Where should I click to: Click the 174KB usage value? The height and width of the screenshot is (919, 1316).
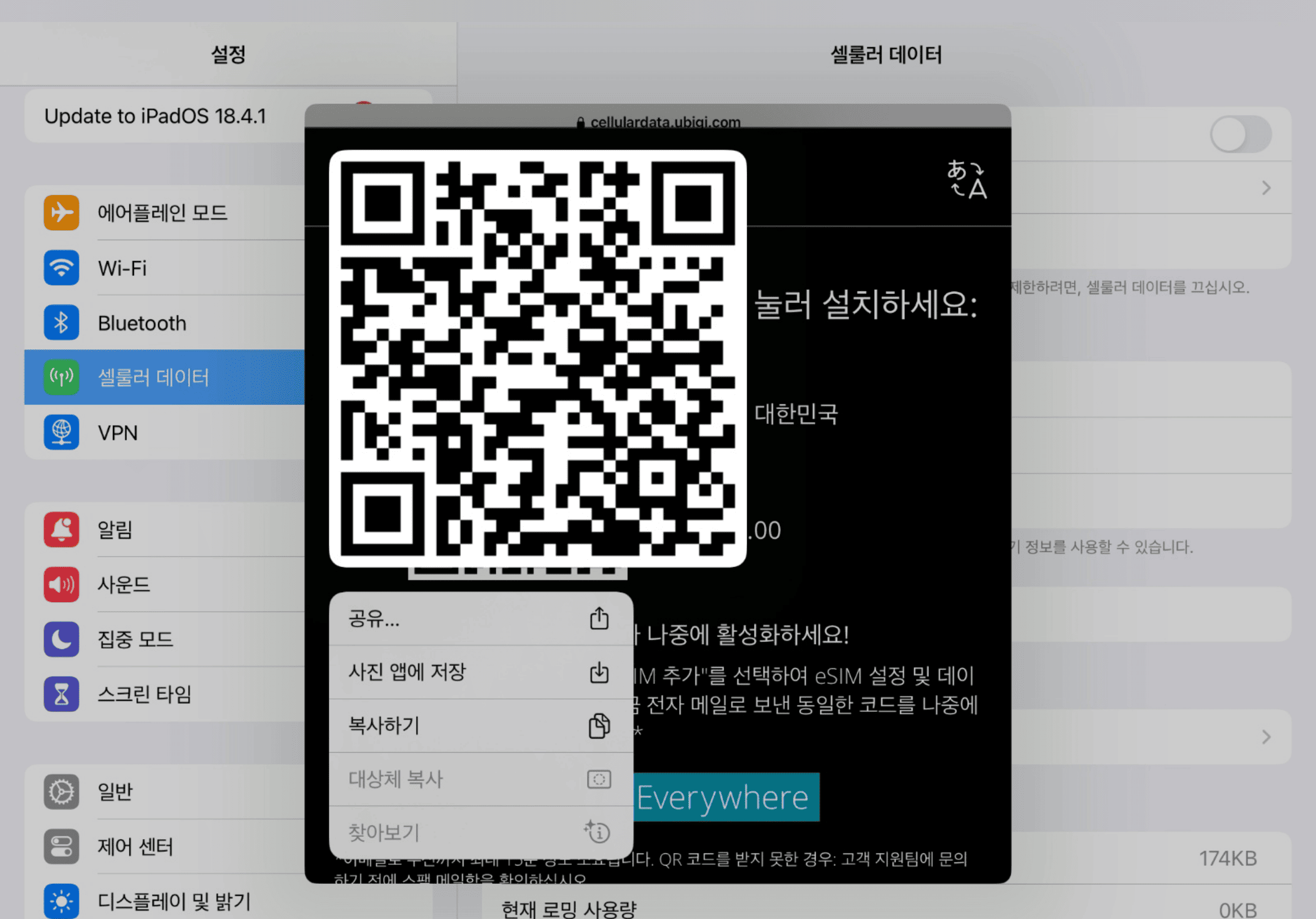point(1228,858)
